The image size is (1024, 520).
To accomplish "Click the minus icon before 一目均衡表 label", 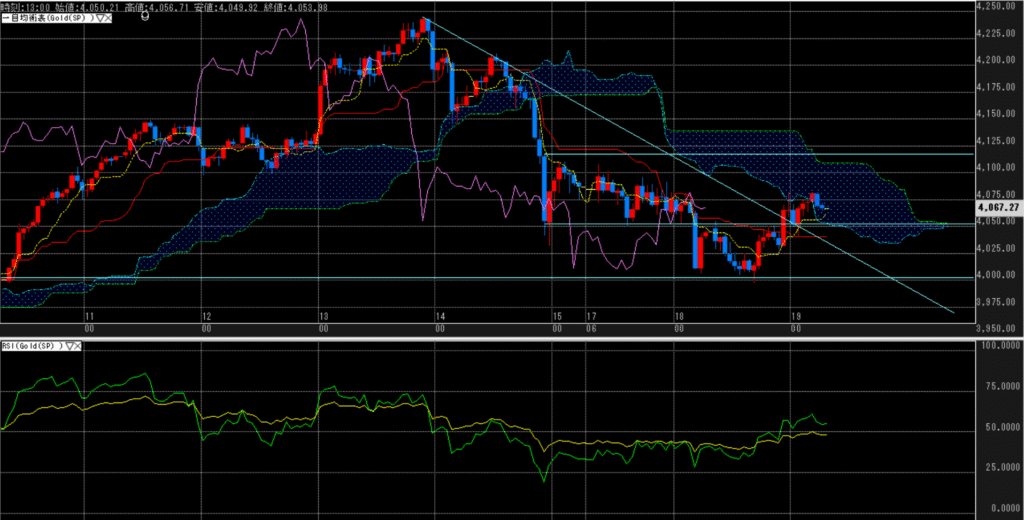I will tap(4, 18).
